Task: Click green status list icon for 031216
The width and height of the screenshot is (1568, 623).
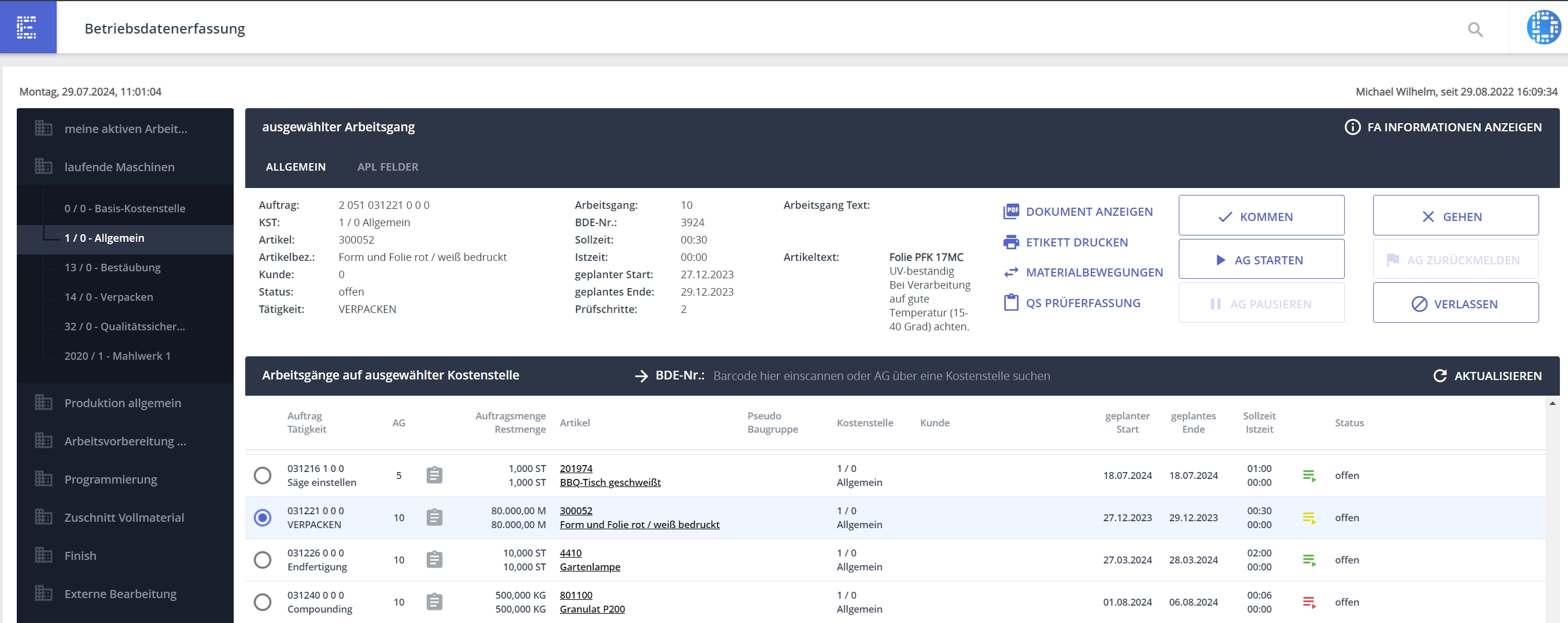Action: pyautogui.click(x=1309, y=475)
